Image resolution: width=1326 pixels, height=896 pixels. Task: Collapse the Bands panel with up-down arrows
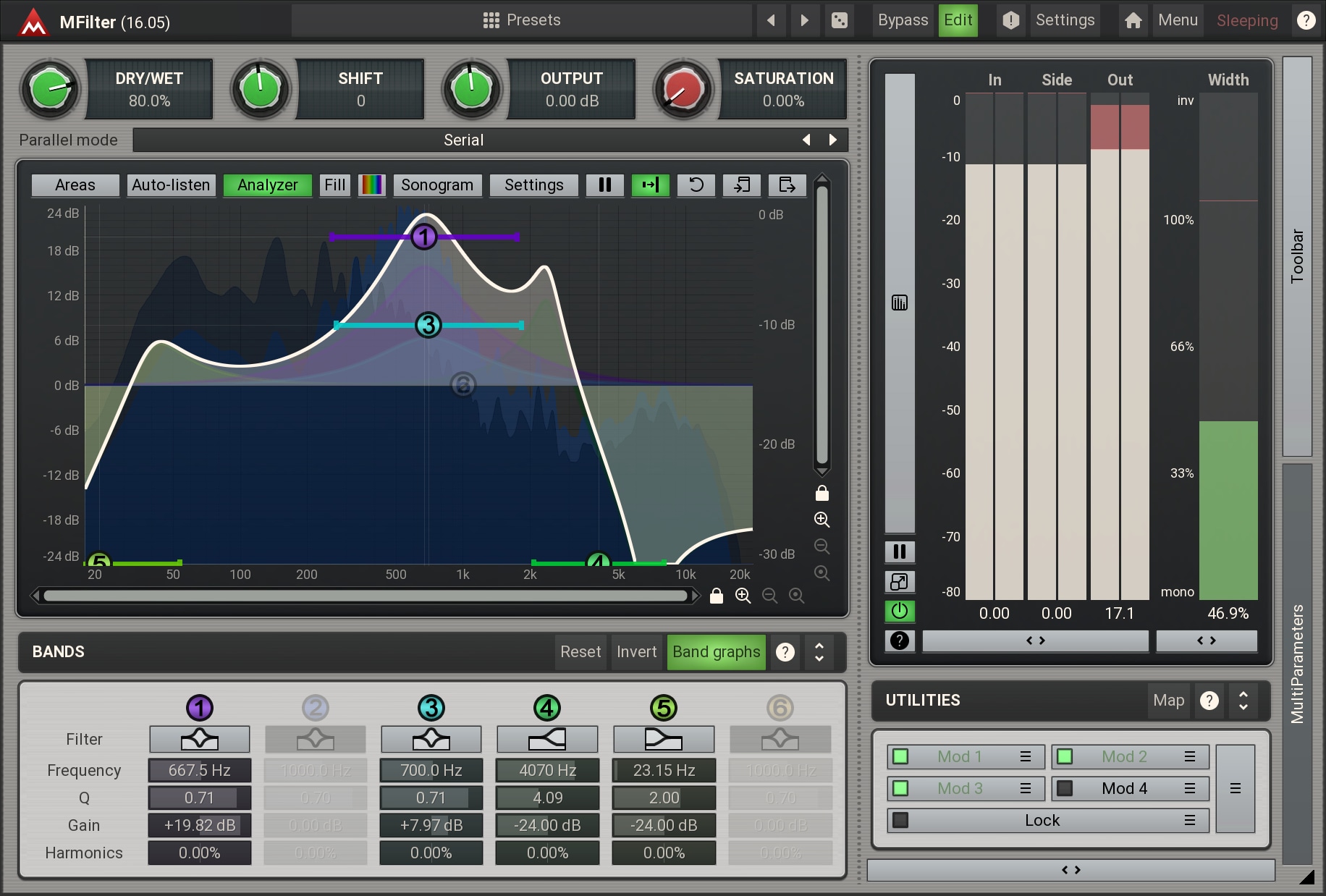(x=819, y=652)
